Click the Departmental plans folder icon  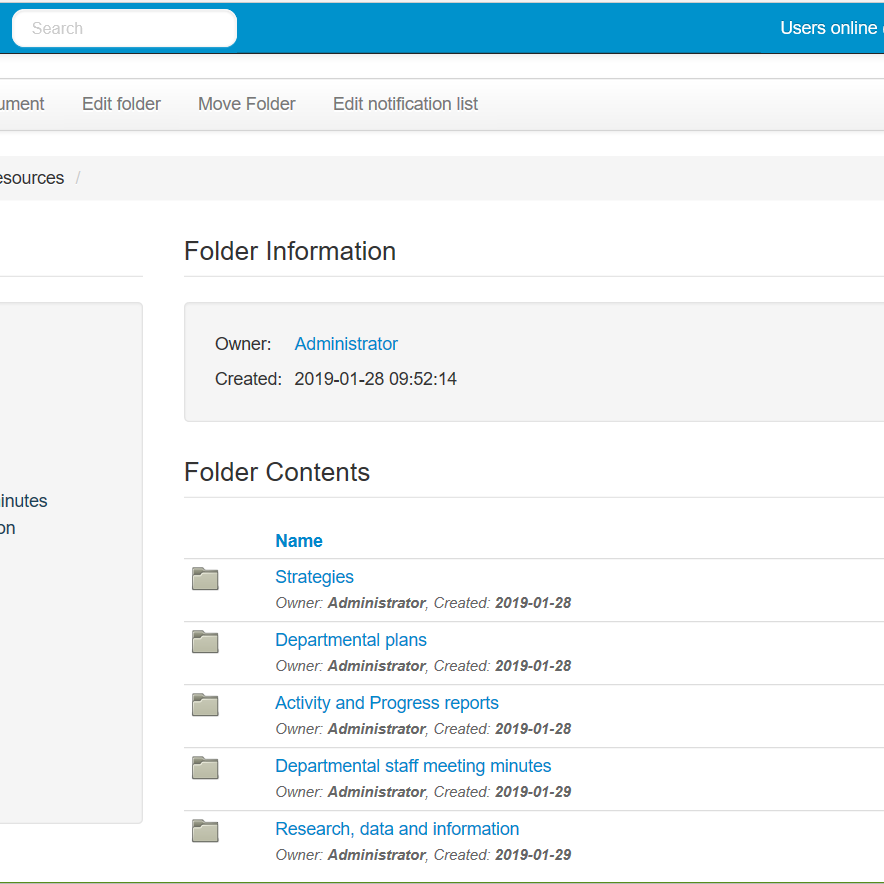click(205, 642)
